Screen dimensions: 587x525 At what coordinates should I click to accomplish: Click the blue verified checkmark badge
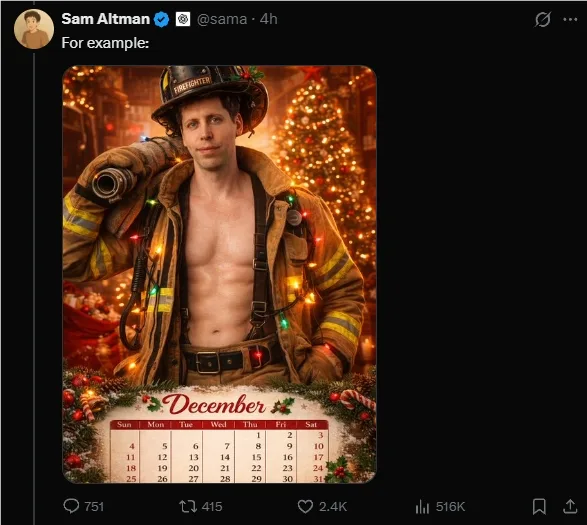coord(161,19)
